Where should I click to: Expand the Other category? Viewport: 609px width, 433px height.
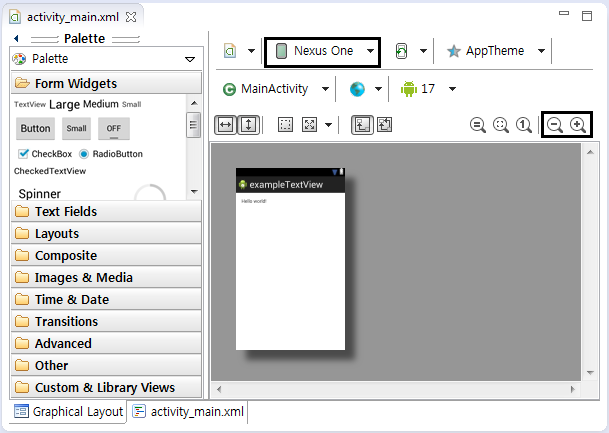click(106, 365)
